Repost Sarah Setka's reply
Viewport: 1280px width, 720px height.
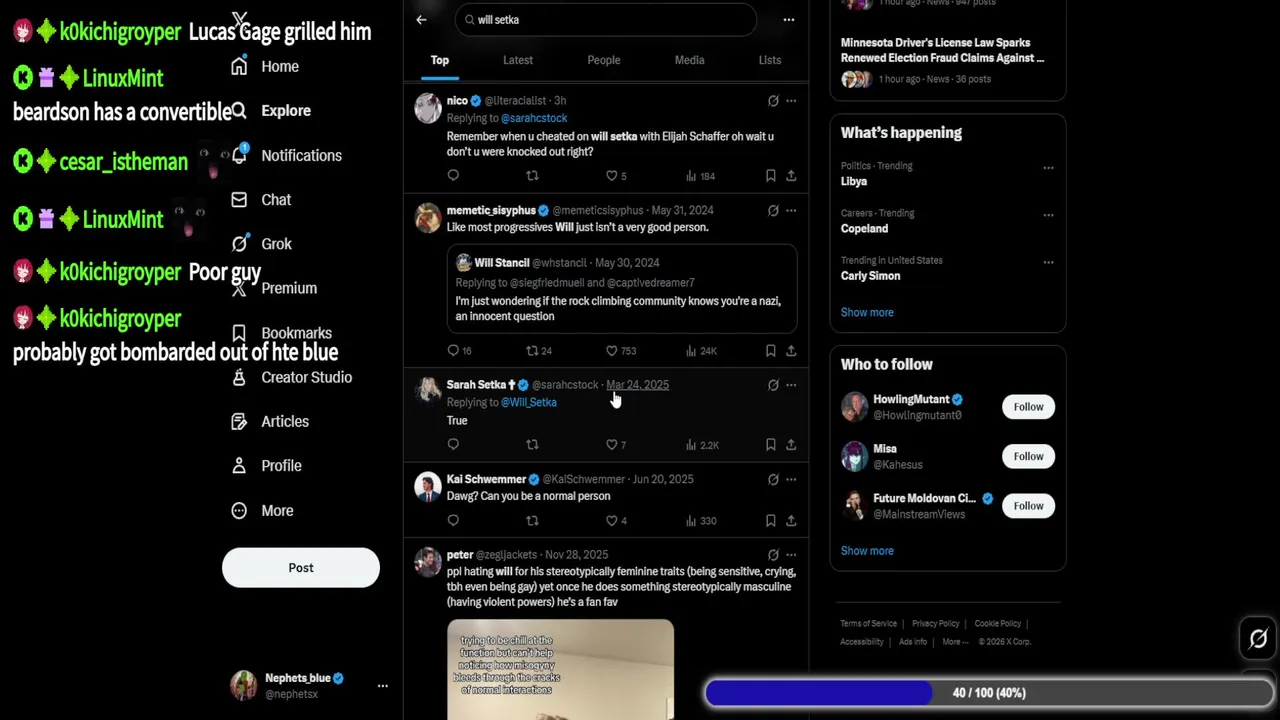(532, 445)
